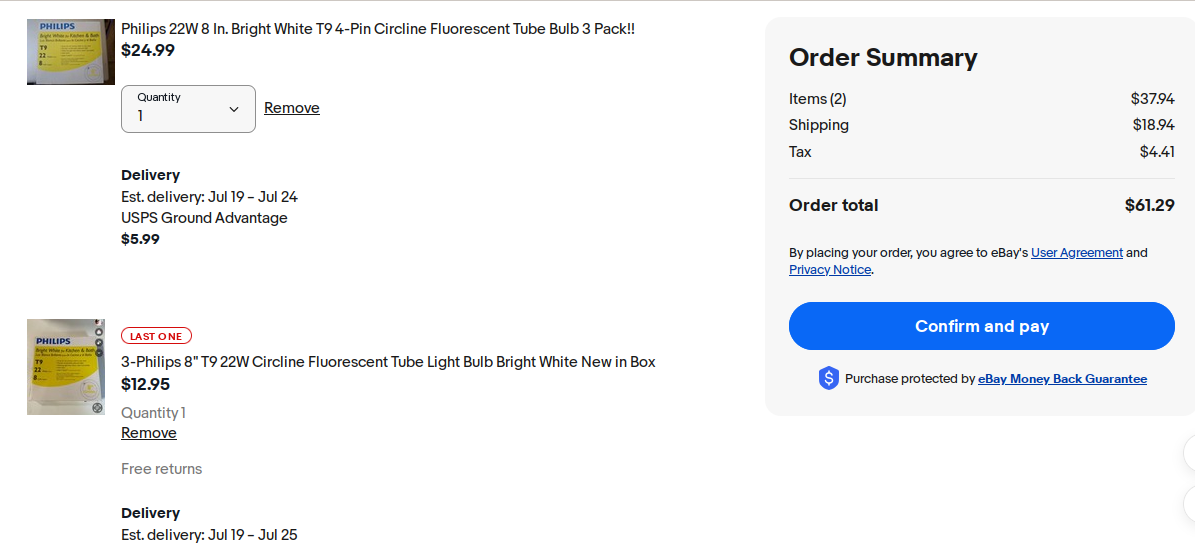Click the lower floating circular button at right edge

1190,503
